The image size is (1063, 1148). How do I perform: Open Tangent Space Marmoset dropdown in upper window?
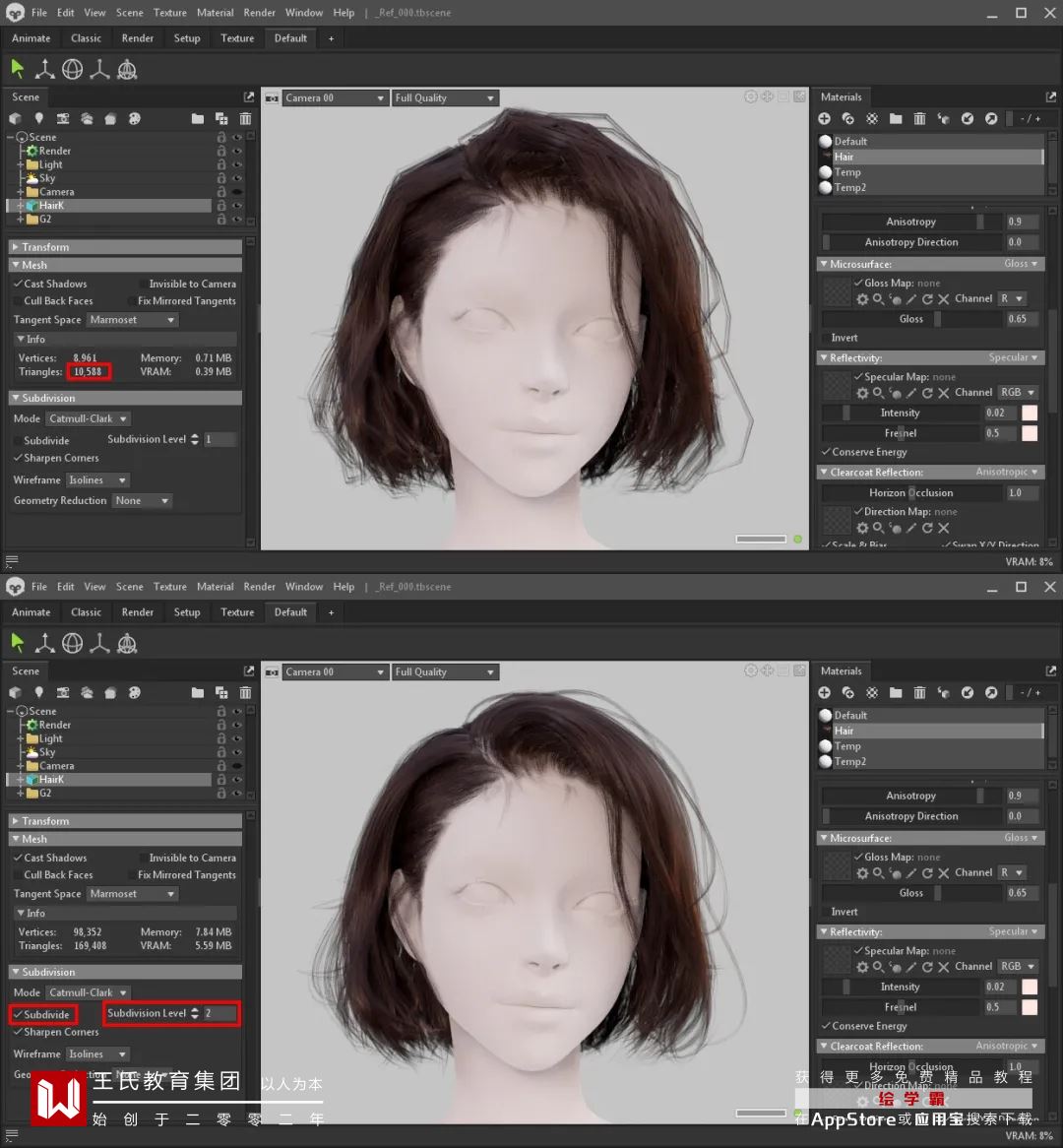tap(132, 320)
